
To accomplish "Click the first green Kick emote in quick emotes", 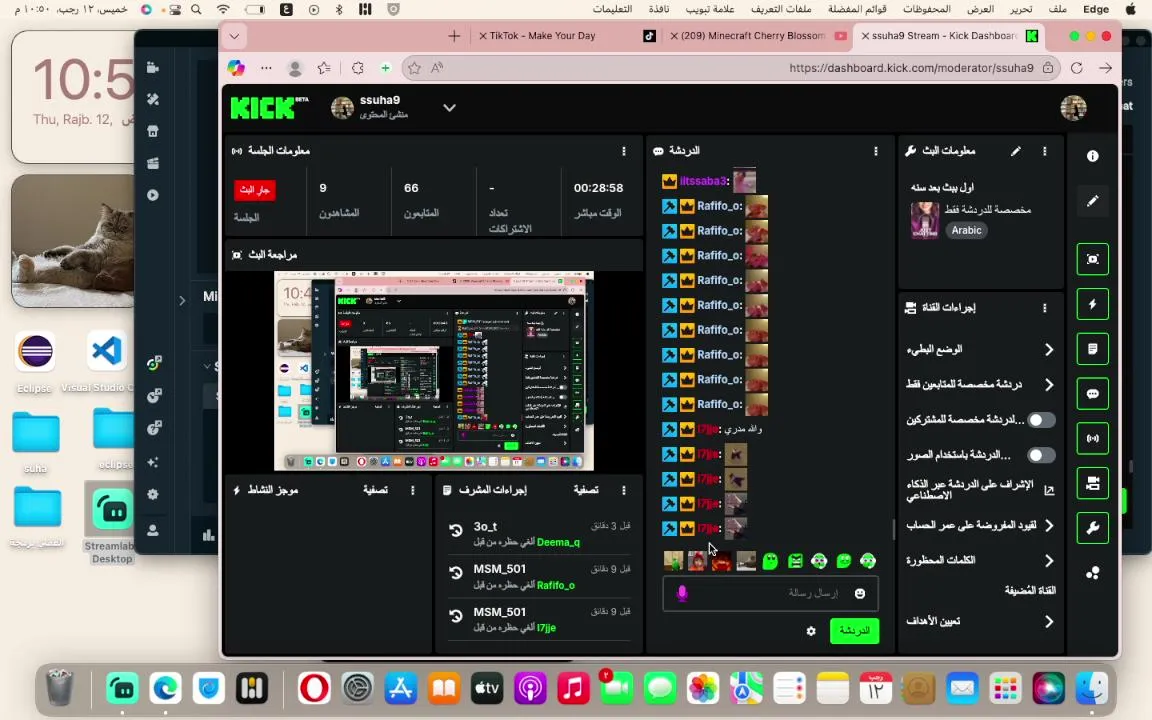I will [770, 561].
